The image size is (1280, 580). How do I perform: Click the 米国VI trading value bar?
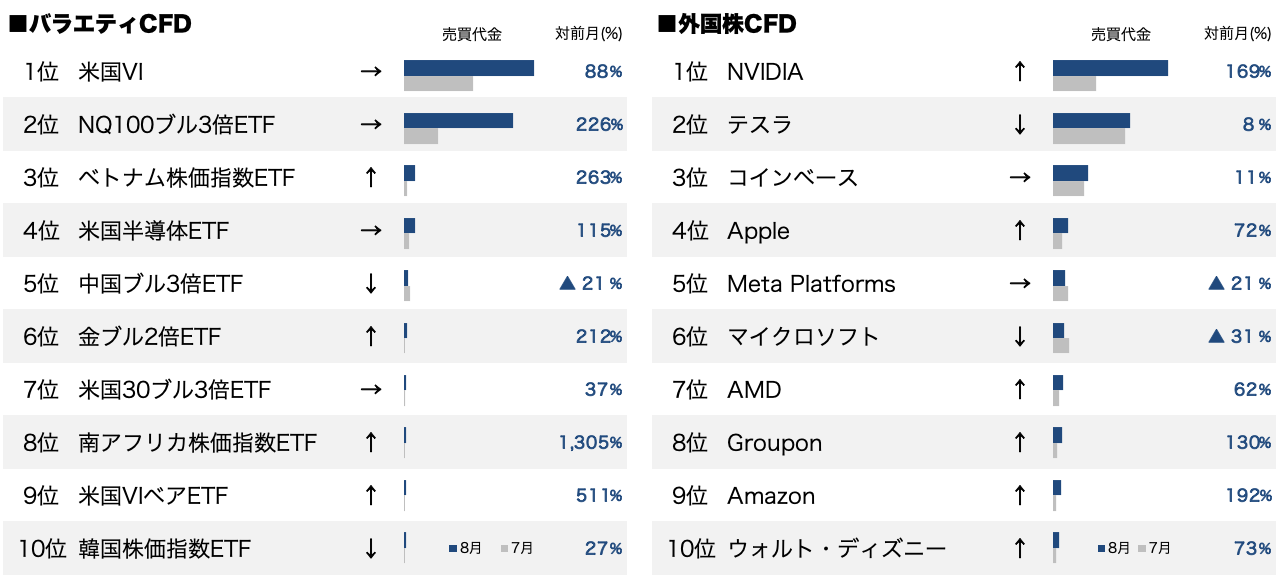(468, 68)
